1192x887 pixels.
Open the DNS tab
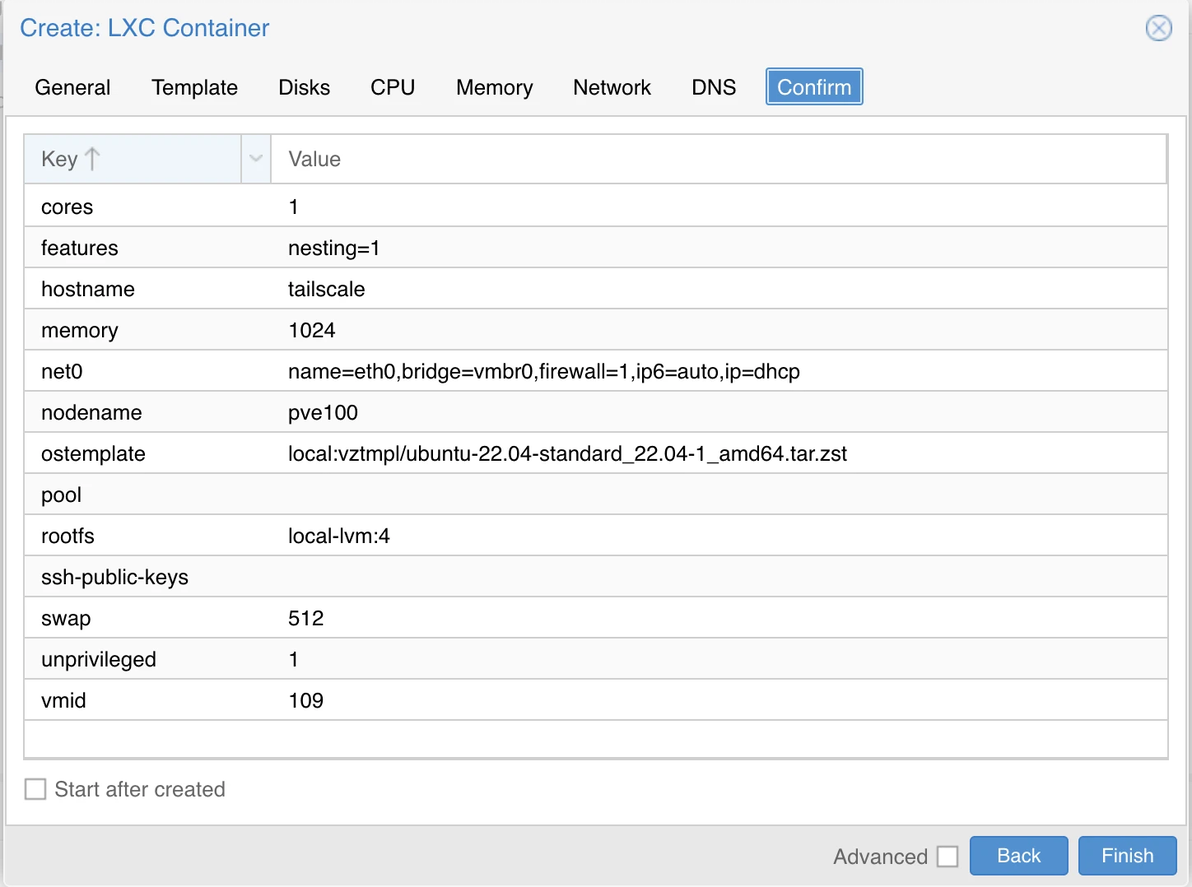coord(713,87)
